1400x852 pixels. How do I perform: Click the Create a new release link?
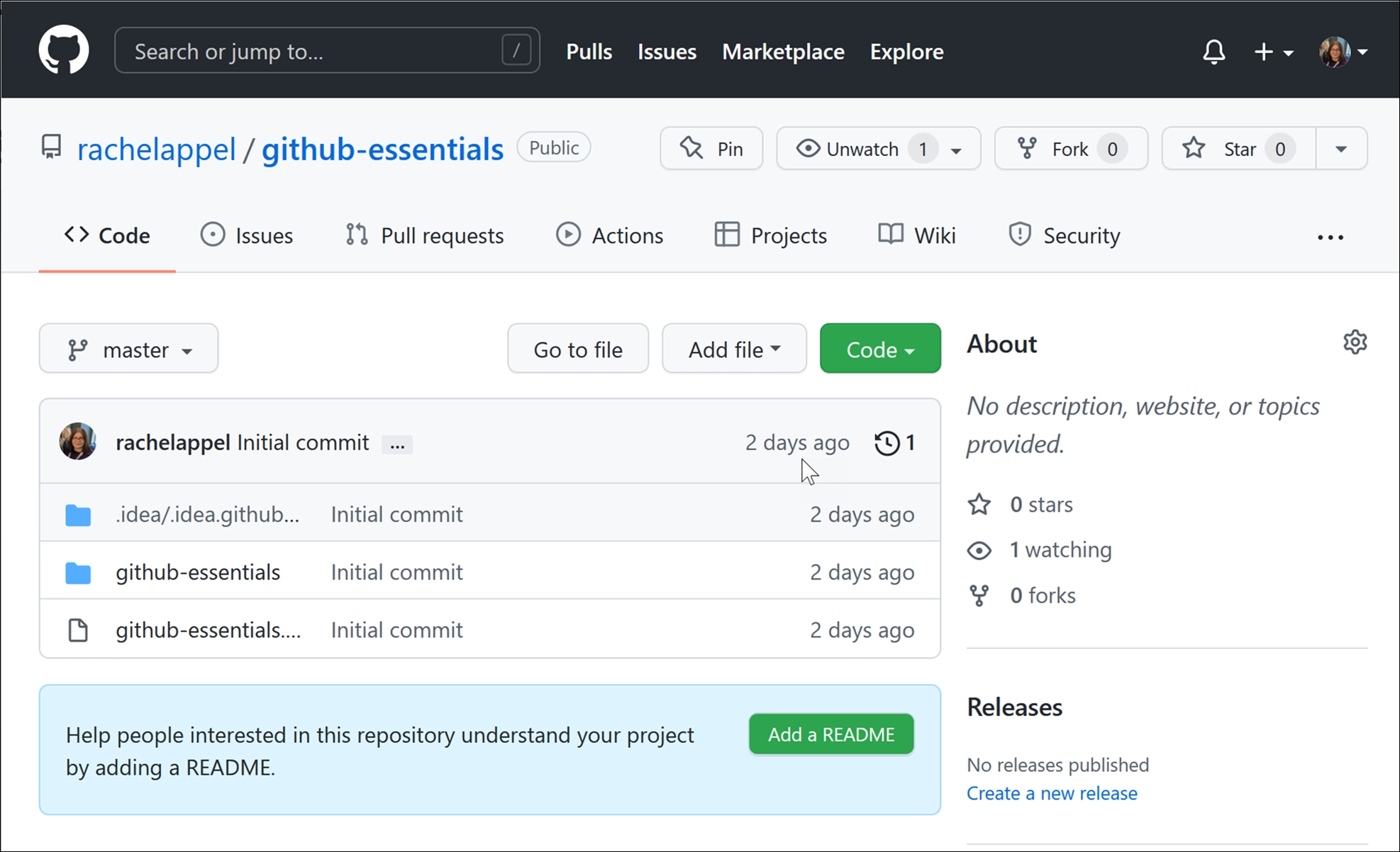tap(1054, 793)
